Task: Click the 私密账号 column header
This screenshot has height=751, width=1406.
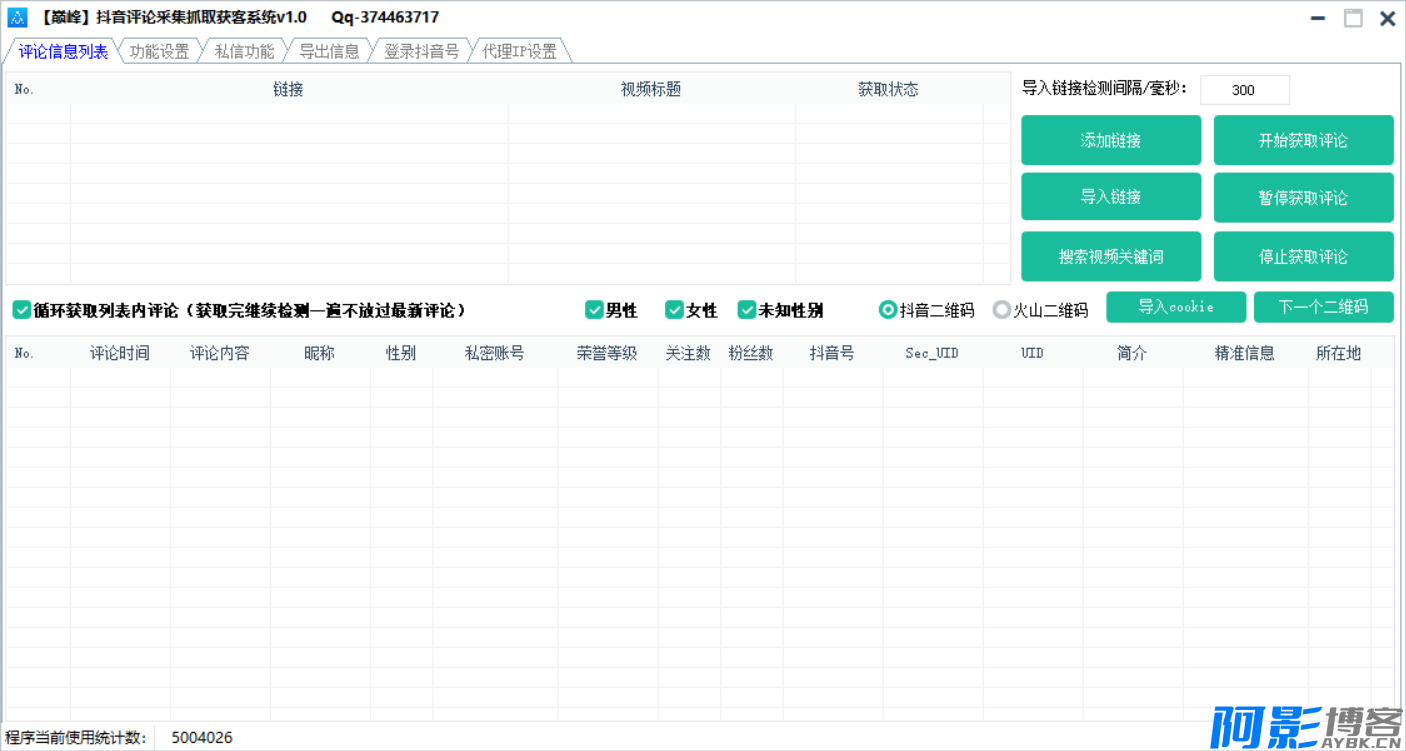Action: point(495,353)
